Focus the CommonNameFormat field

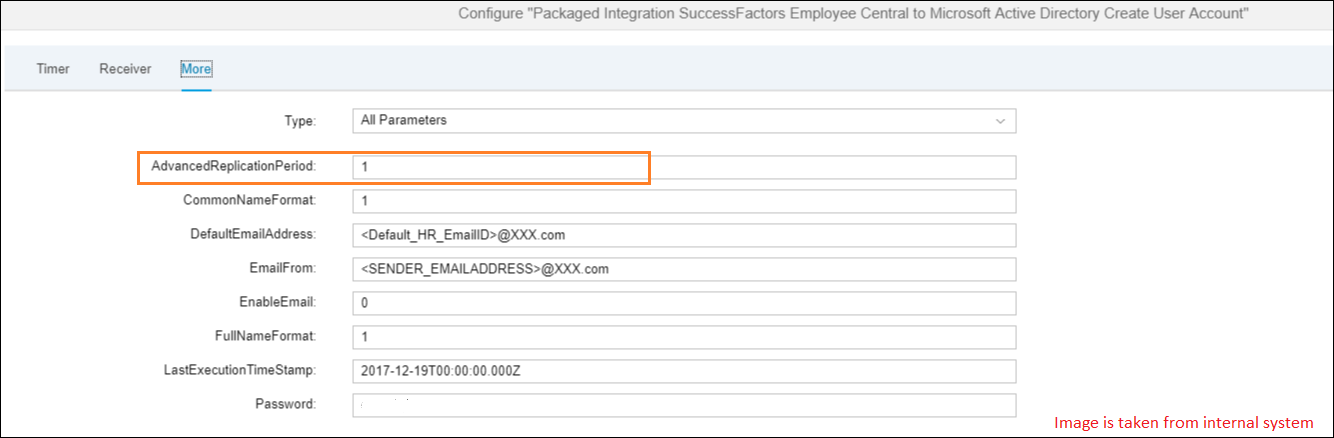pyautogui.click(x=684, y=201)
